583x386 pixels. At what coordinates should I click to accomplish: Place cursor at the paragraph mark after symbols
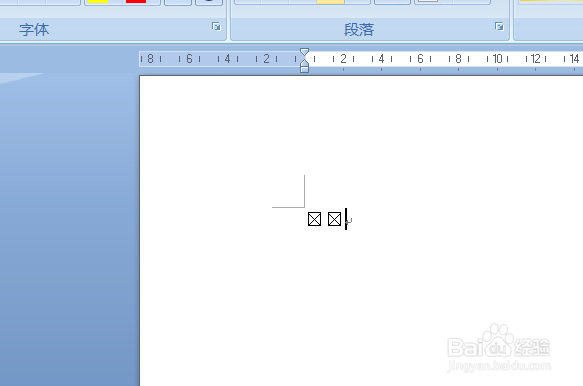(x=349, y=221)
